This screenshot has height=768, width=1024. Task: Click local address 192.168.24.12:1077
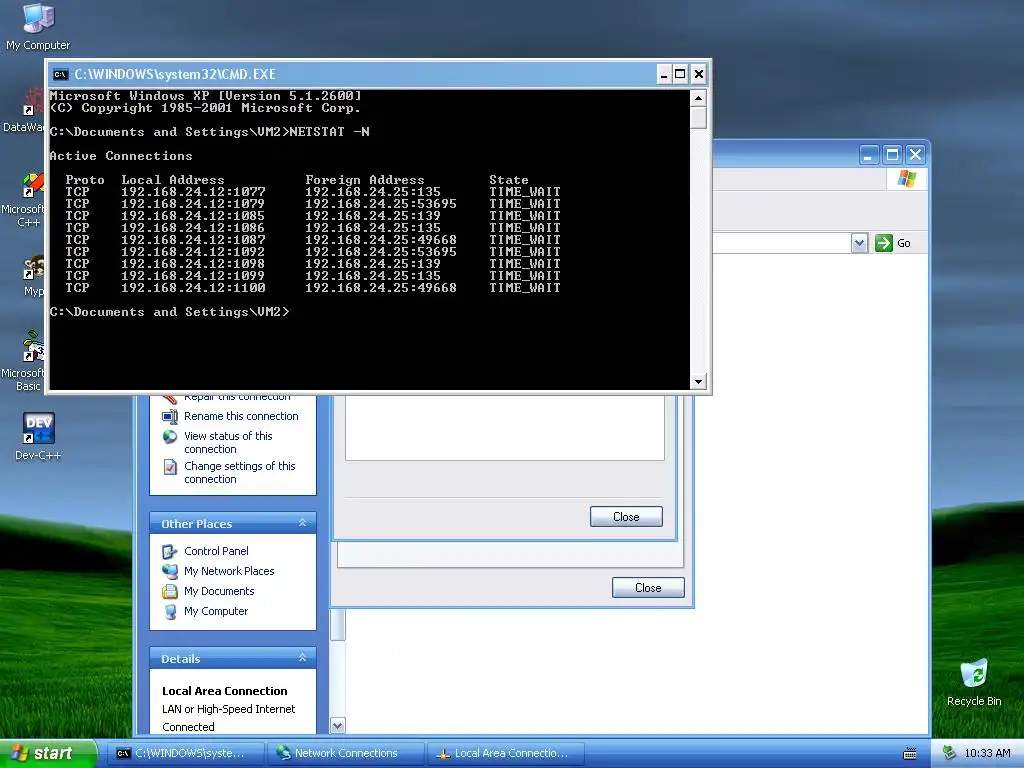[x=193, y=192]
